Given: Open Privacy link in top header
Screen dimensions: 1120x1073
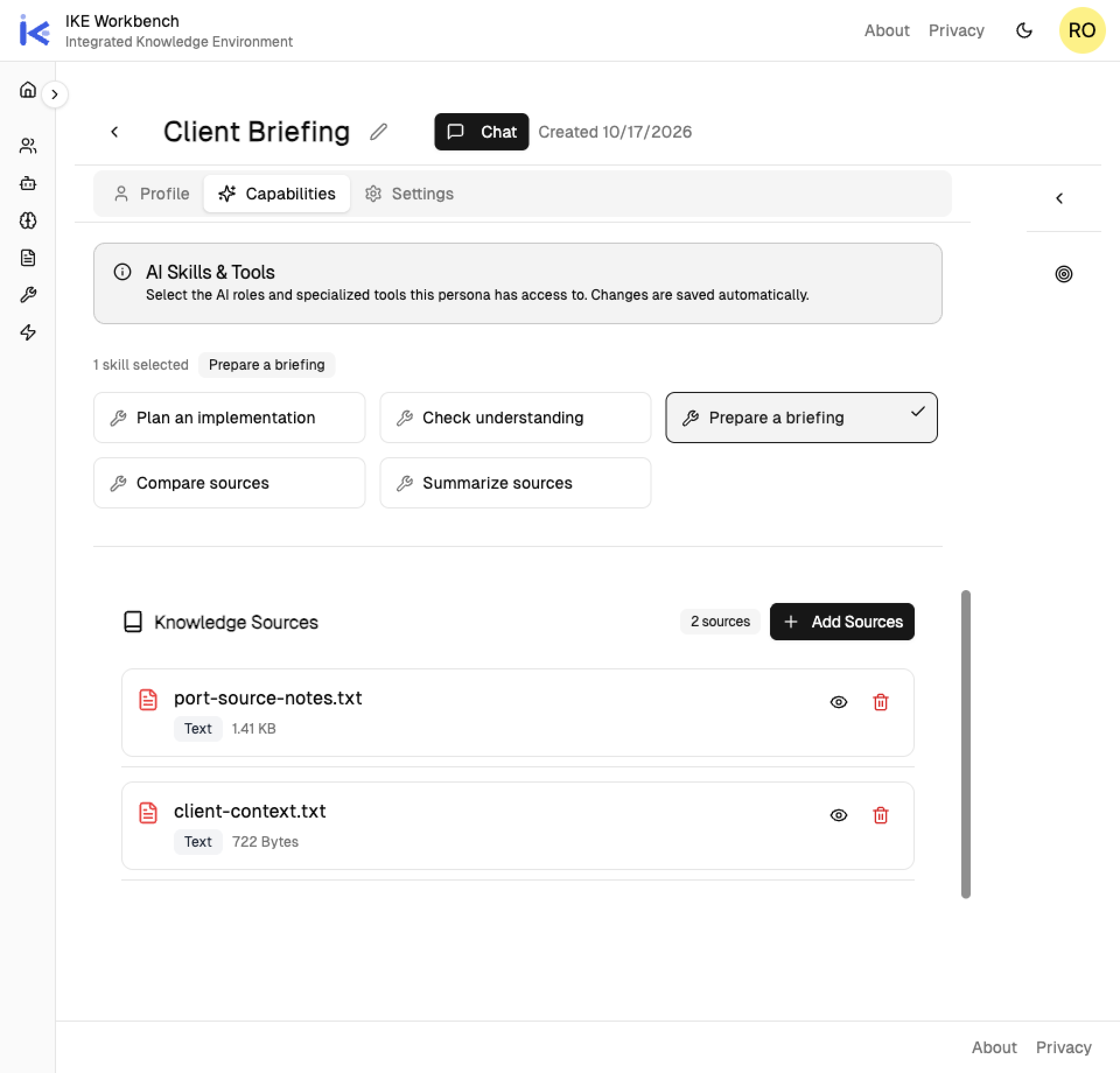Looking at the screenshot, I should pyautogui.click(x=957, y=30).
